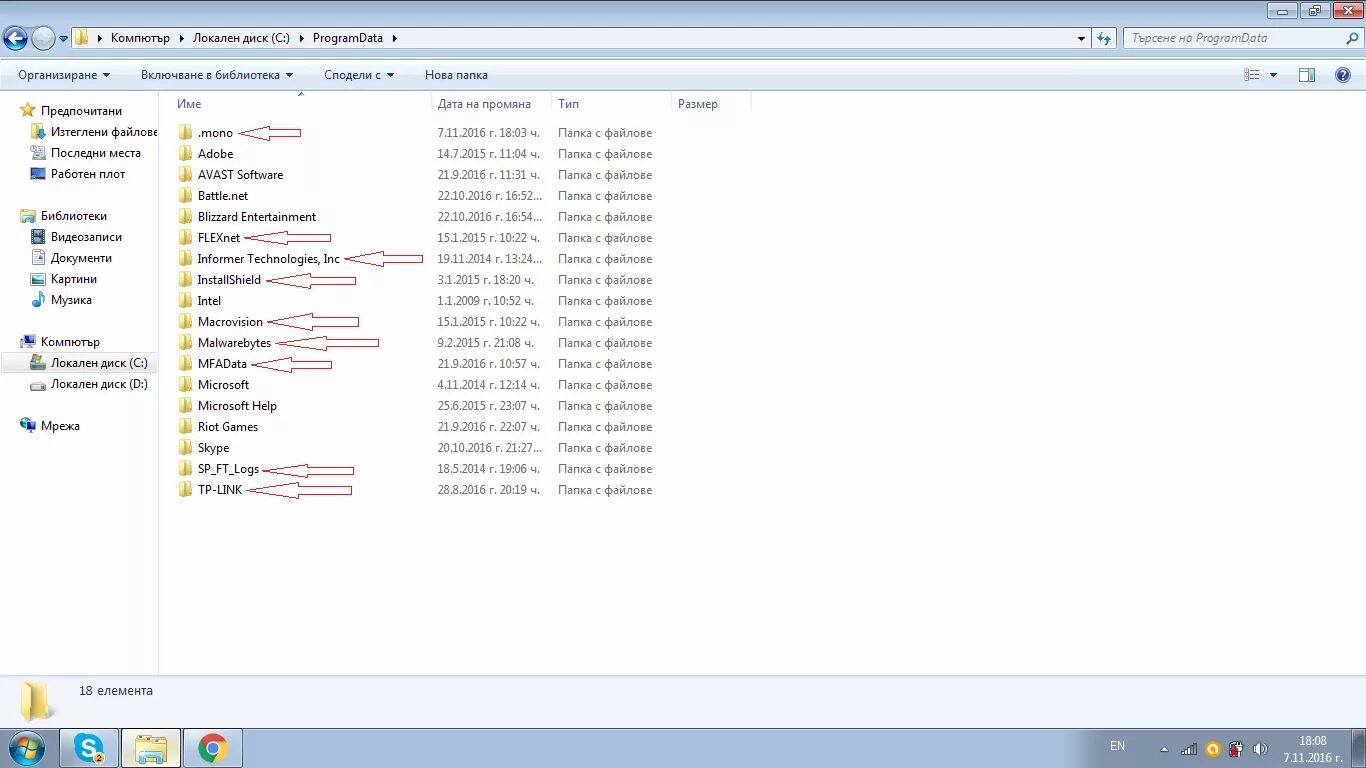Open the Документи library
Viewport: 1366px width, 768px height.
click(x=81, y=258)
